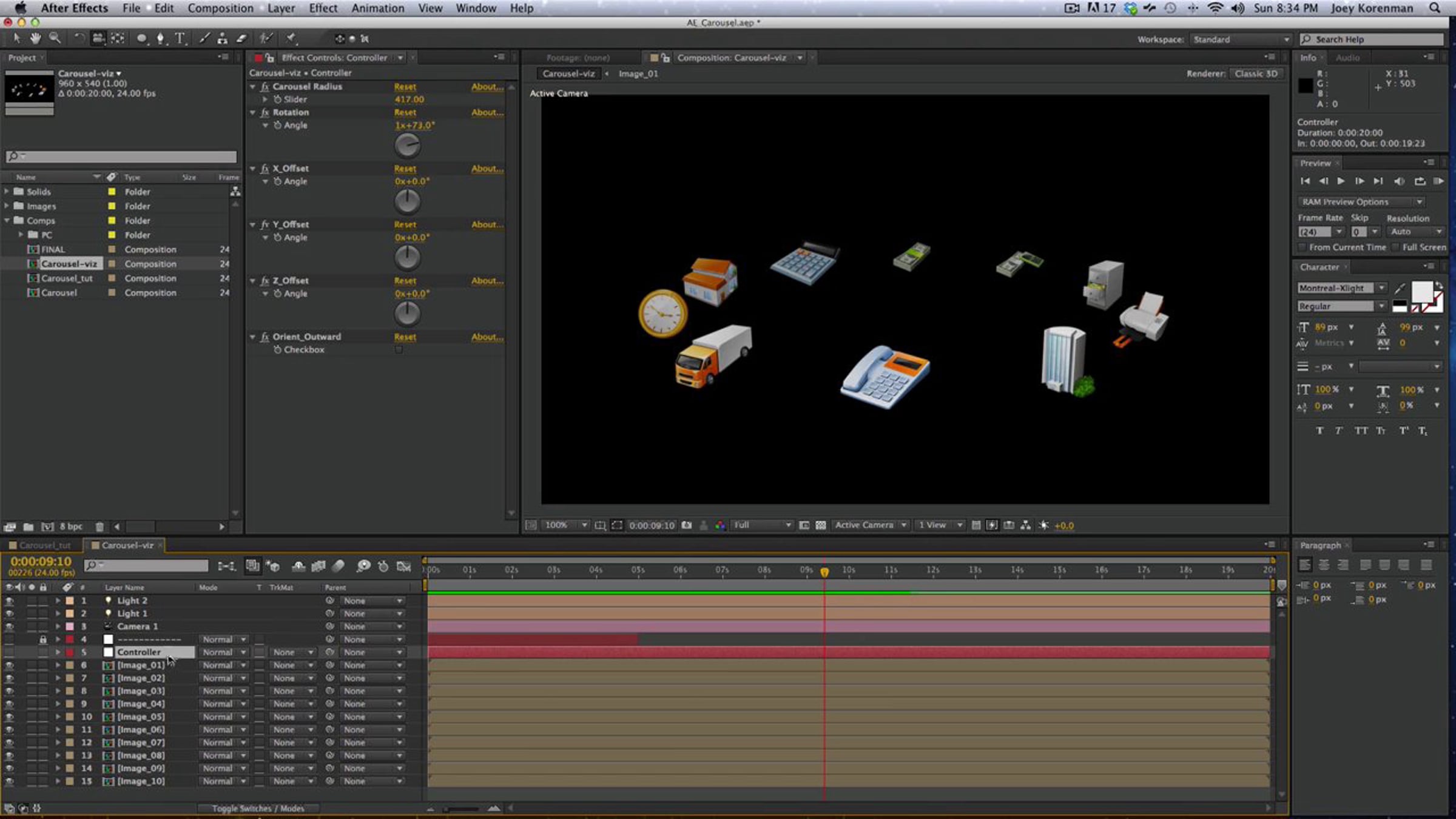Click the Wi-Fi icon in menu bar

pos(1215,8)
